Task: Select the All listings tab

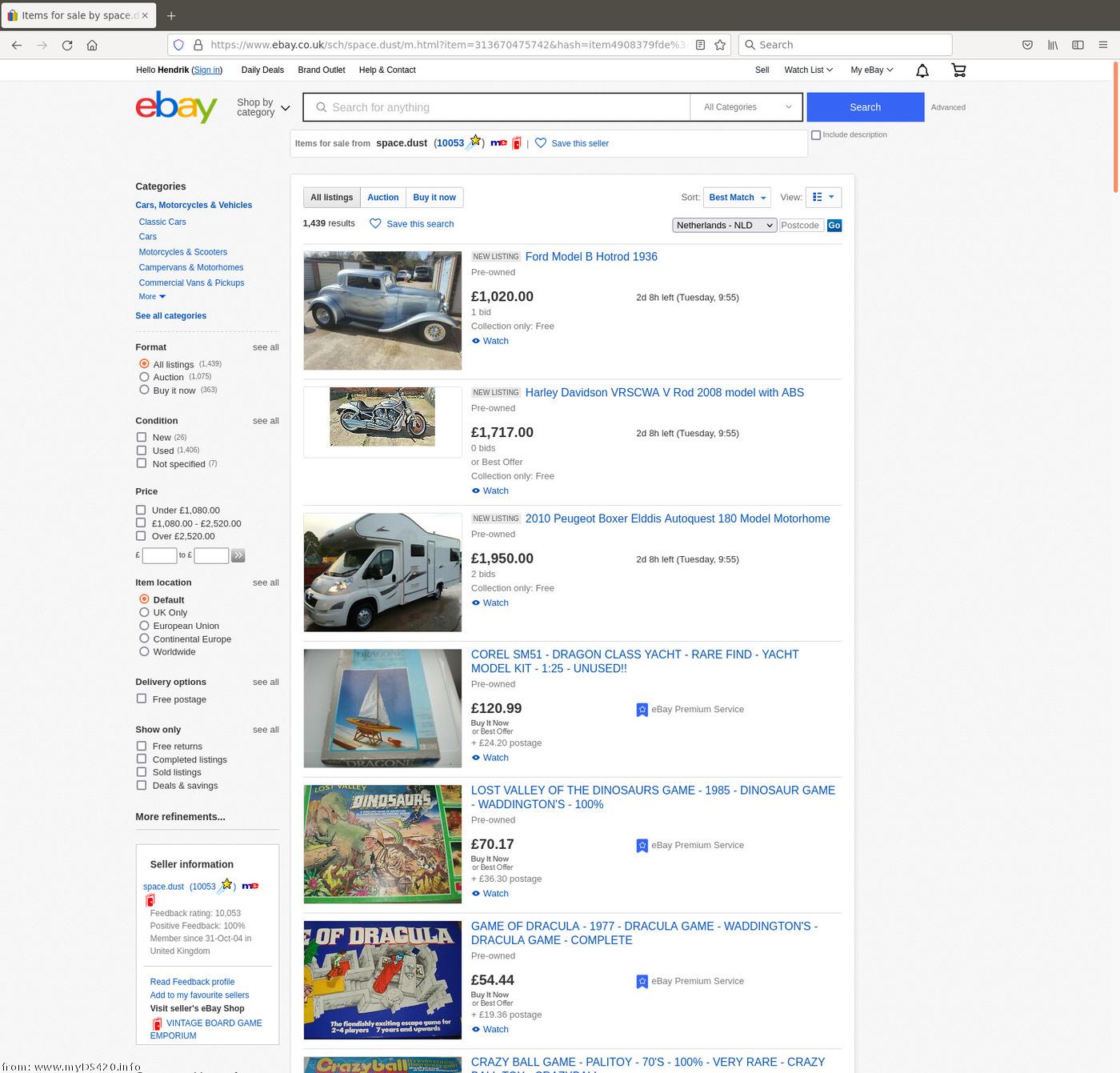Action: 332,198
